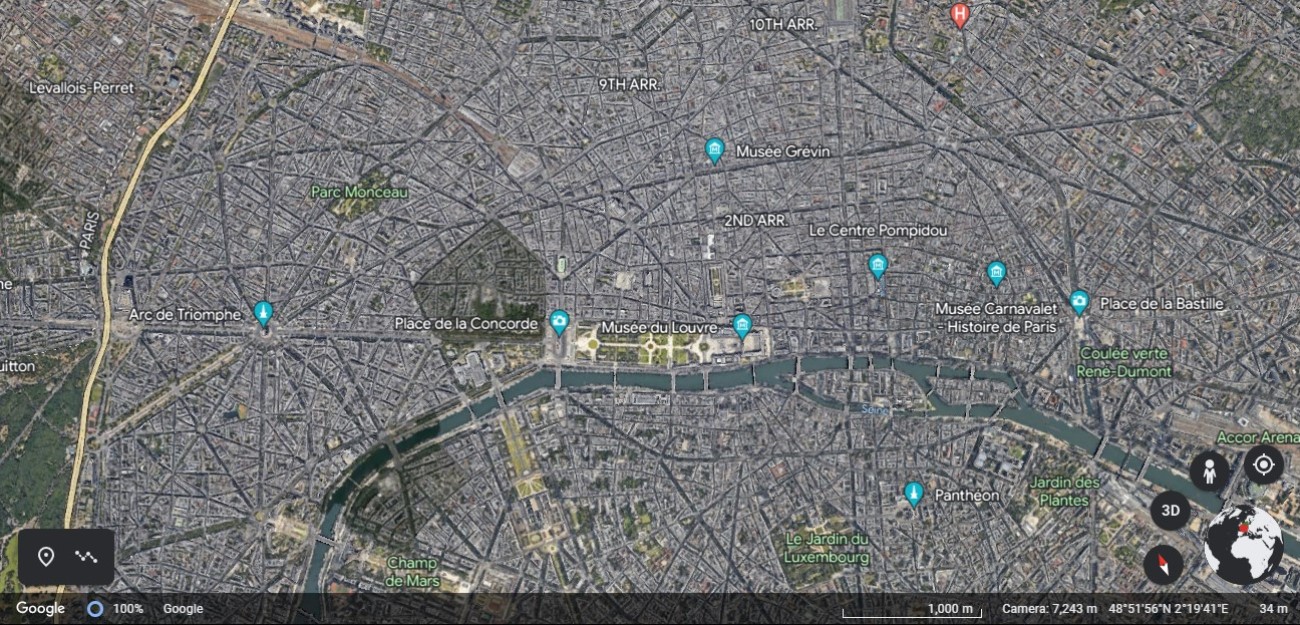
Task: Click the red hospital H marker
Action: tap(960, 15)
